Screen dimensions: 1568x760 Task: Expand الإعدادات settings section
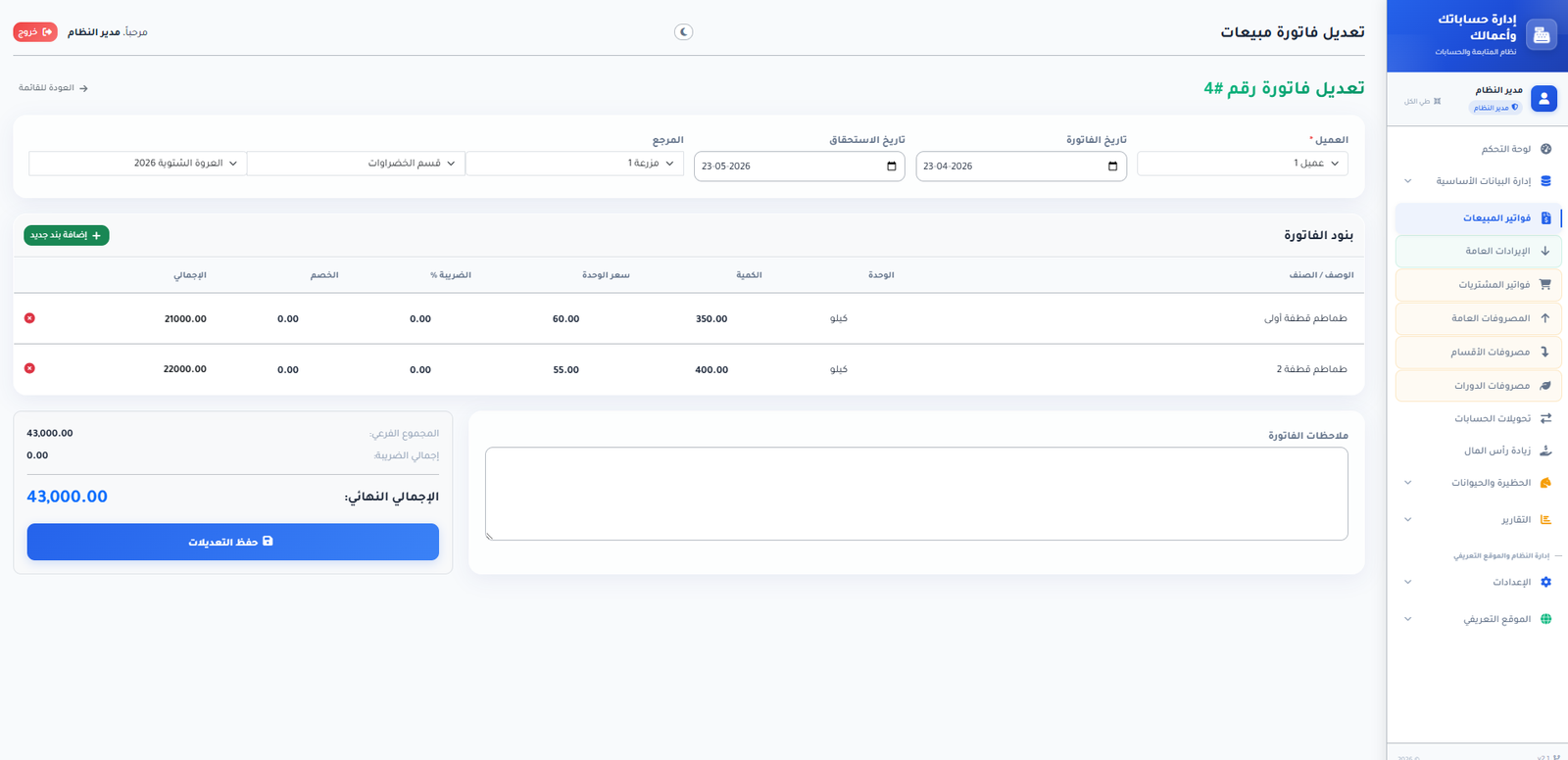tap(1478, 582)
